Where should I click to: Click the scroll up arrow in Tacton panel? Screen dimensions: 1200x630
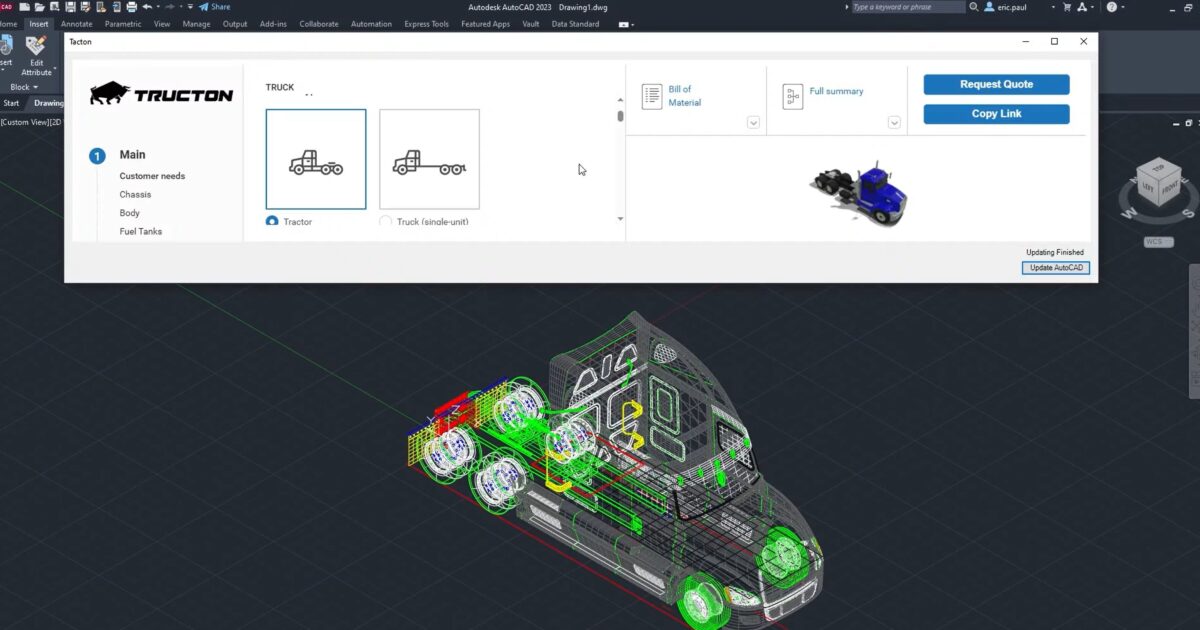pos(620,100)
